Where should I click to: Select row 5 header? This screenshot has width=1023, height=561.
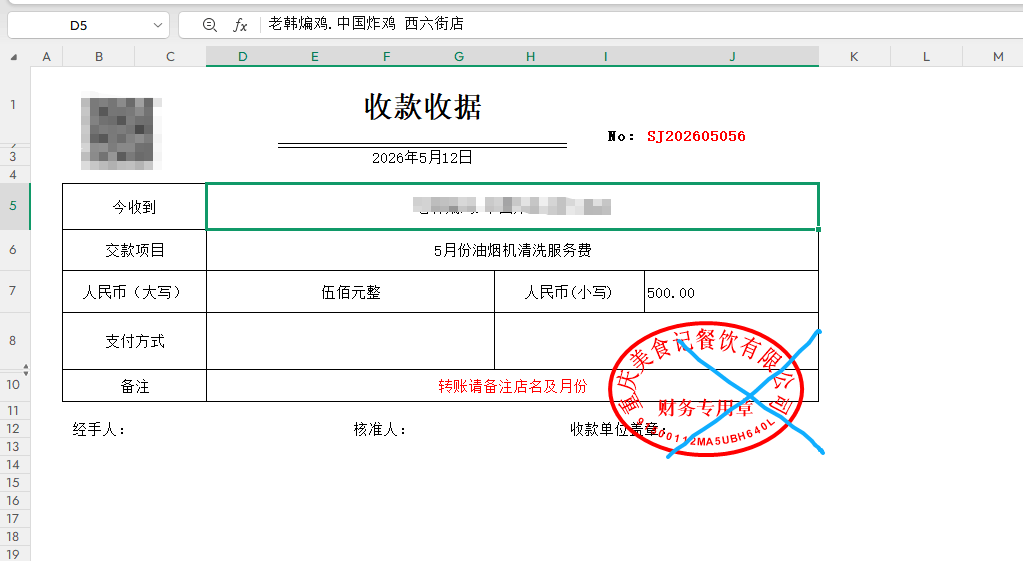click(13, 205)
